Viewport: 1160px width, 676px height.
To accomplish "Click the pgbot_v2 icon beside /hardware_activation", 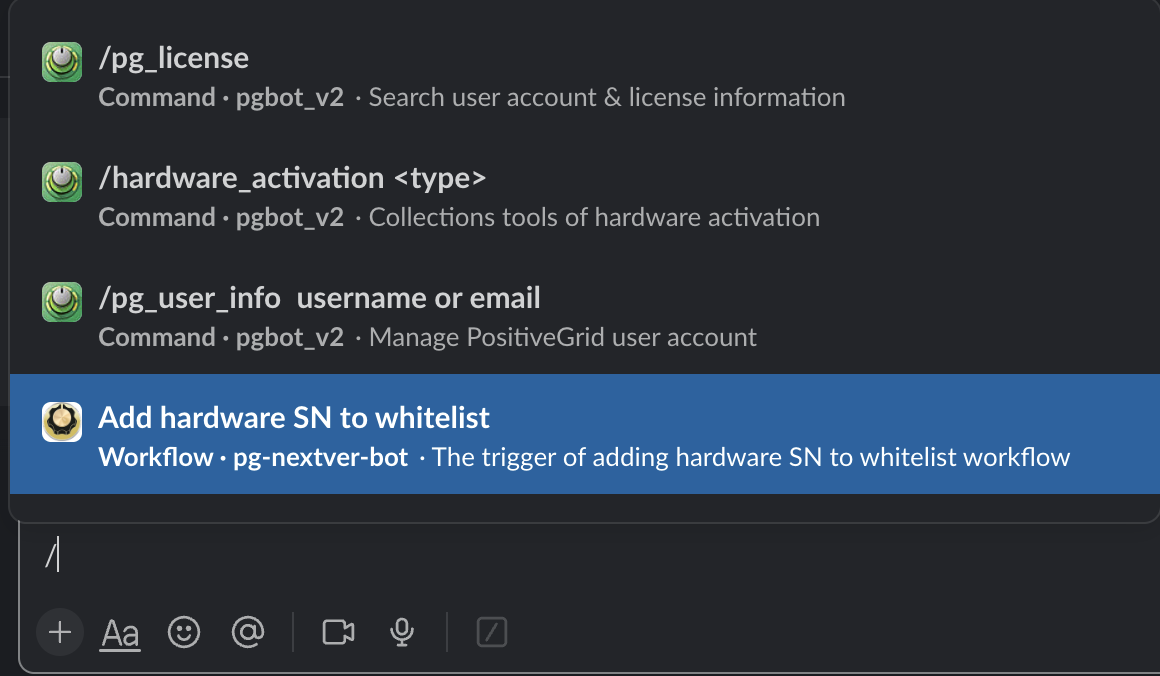I will click(x=62, y=182).
